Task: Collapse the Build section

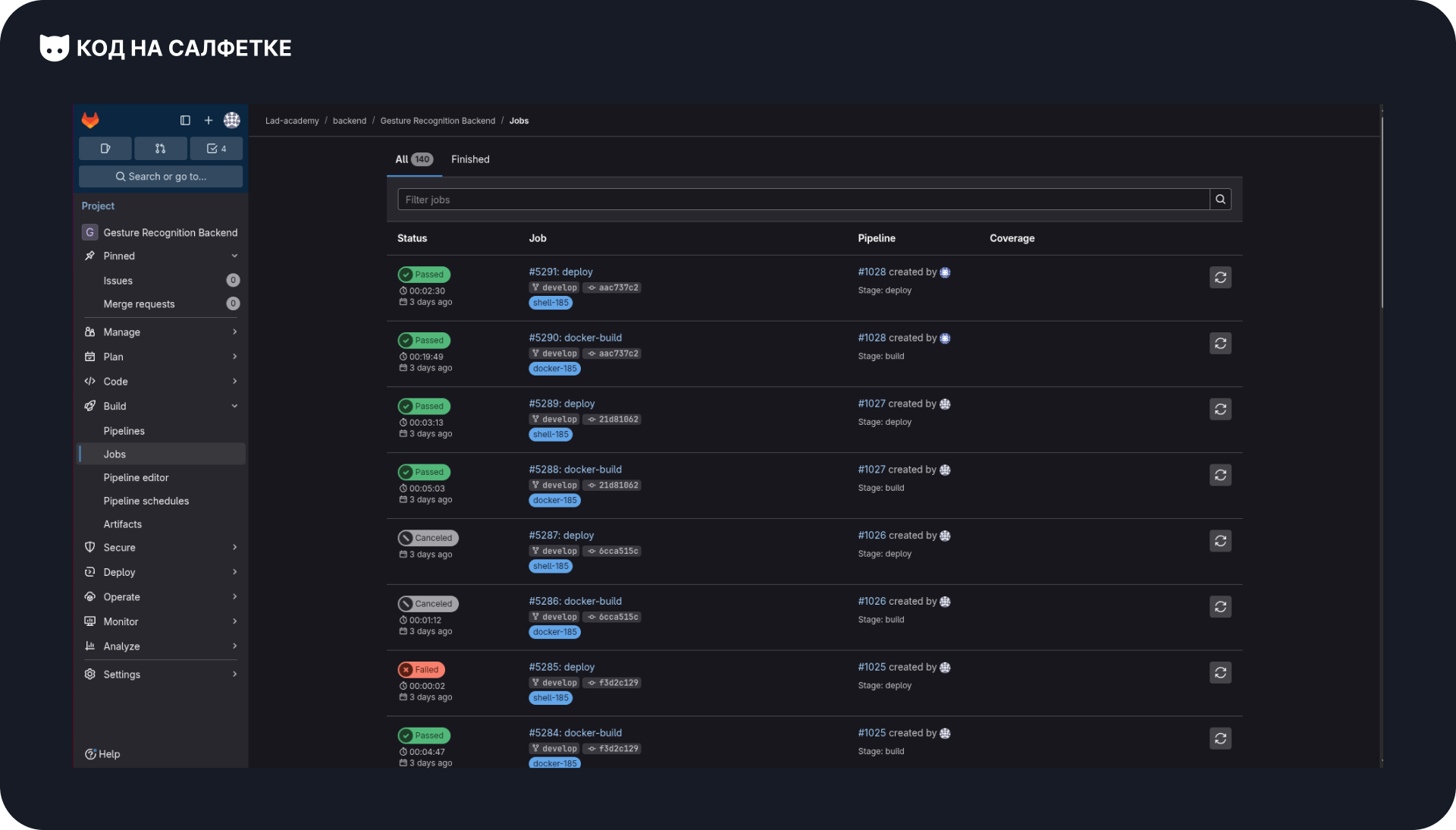Action: [x=234, y=407]
